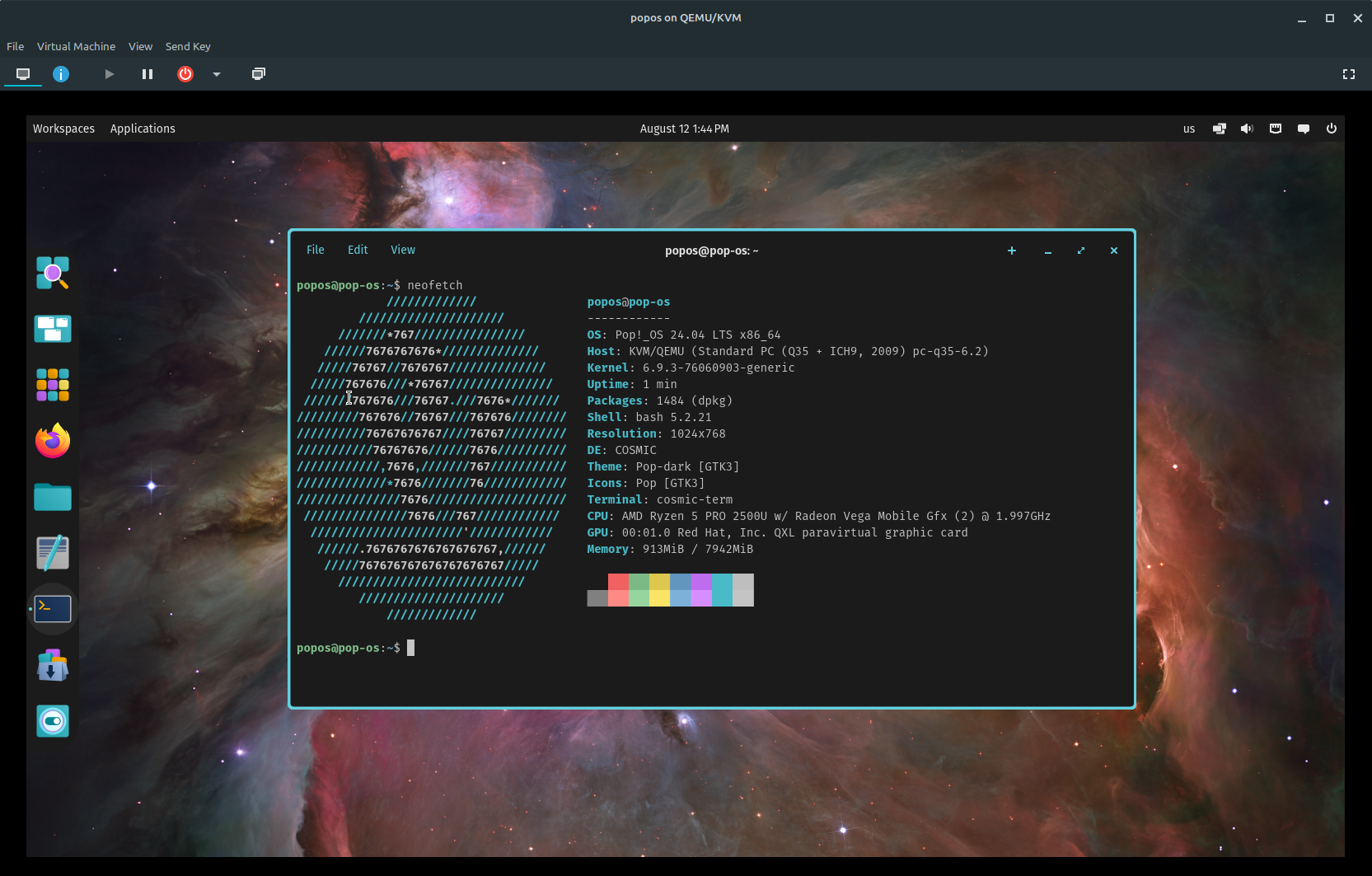Open the workspaces dock icon
This screenshot has height=876, width=1372.
click(x=53, y=329)
